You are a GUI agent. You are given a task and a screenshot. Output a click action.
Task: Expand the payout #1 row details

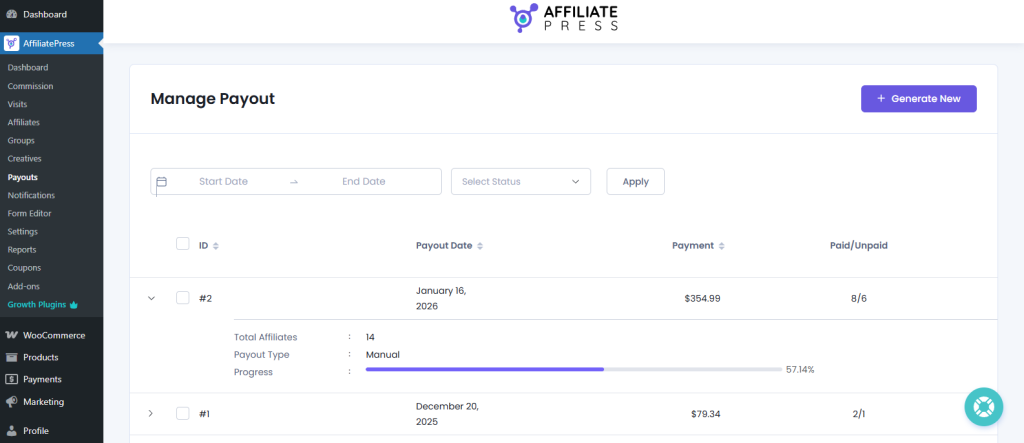[x=151, y=414]
